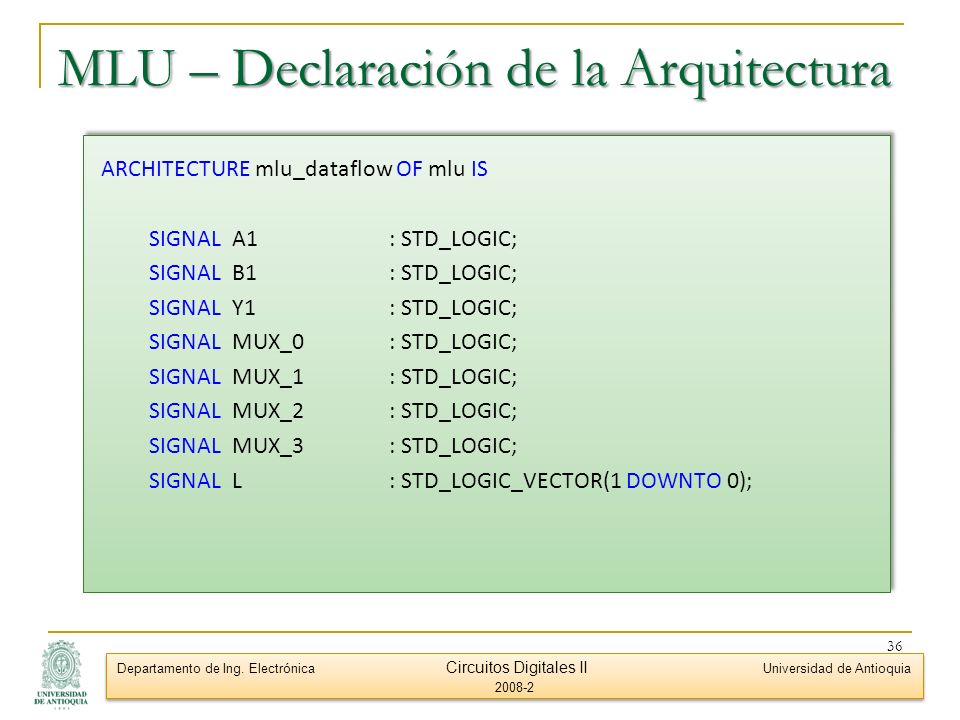
Task: Click the STD_LOGIC_VECTOR type text
Action: coord(501,481)
